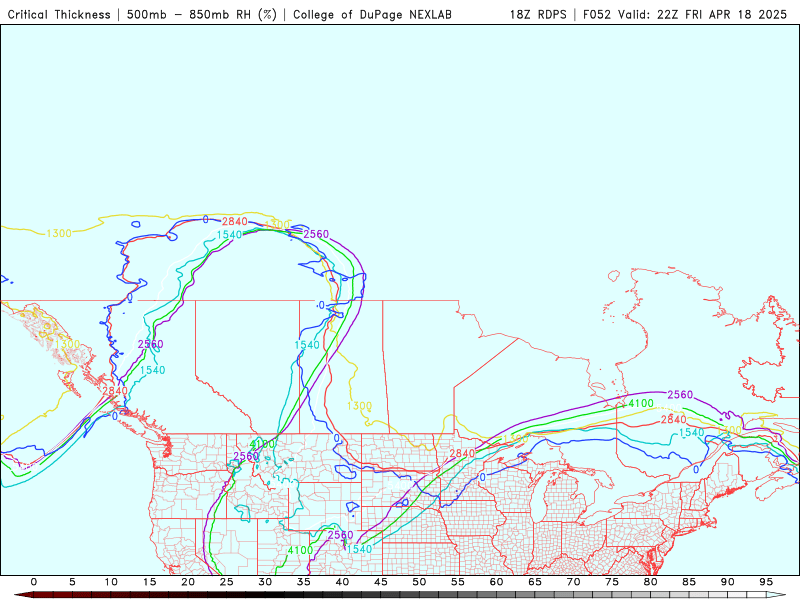Select the 75 tick label on RH scale

(612, 582)
